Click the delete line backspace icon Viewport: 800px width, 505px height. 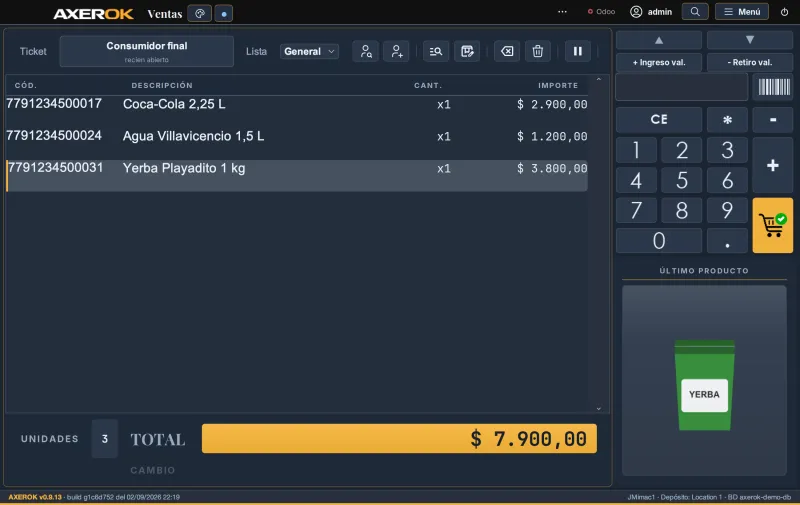[507, 51]
